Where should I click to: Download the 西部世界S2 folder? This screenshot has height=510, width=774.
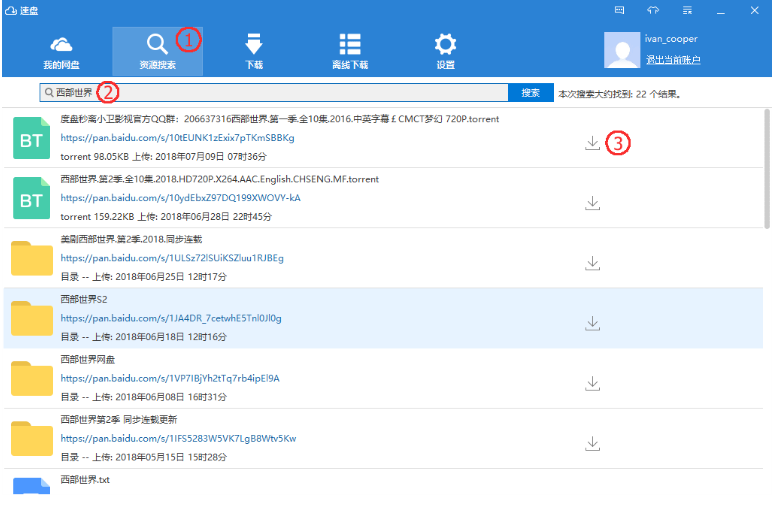(592, 323)
